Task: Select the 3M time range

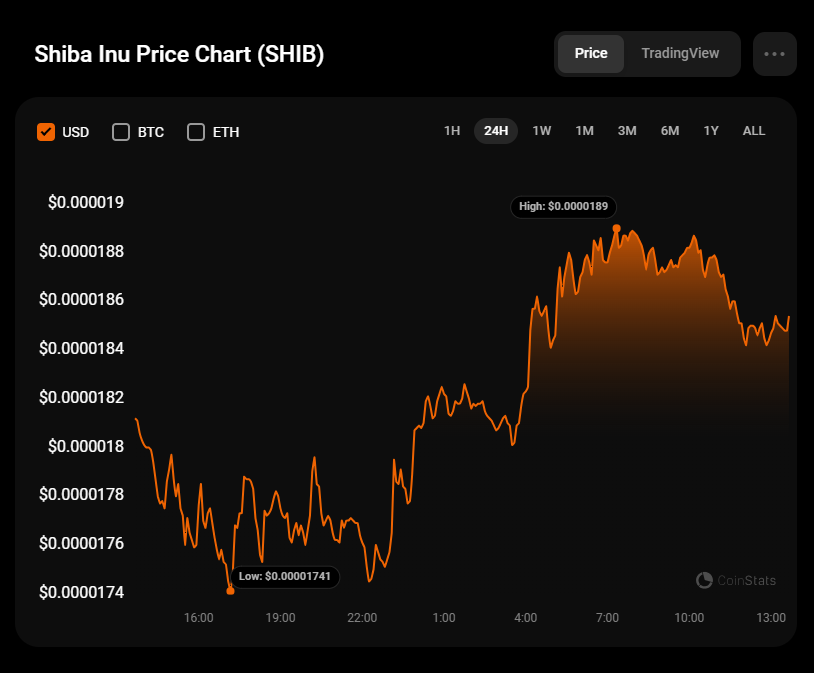Action: tap(627, 131)
